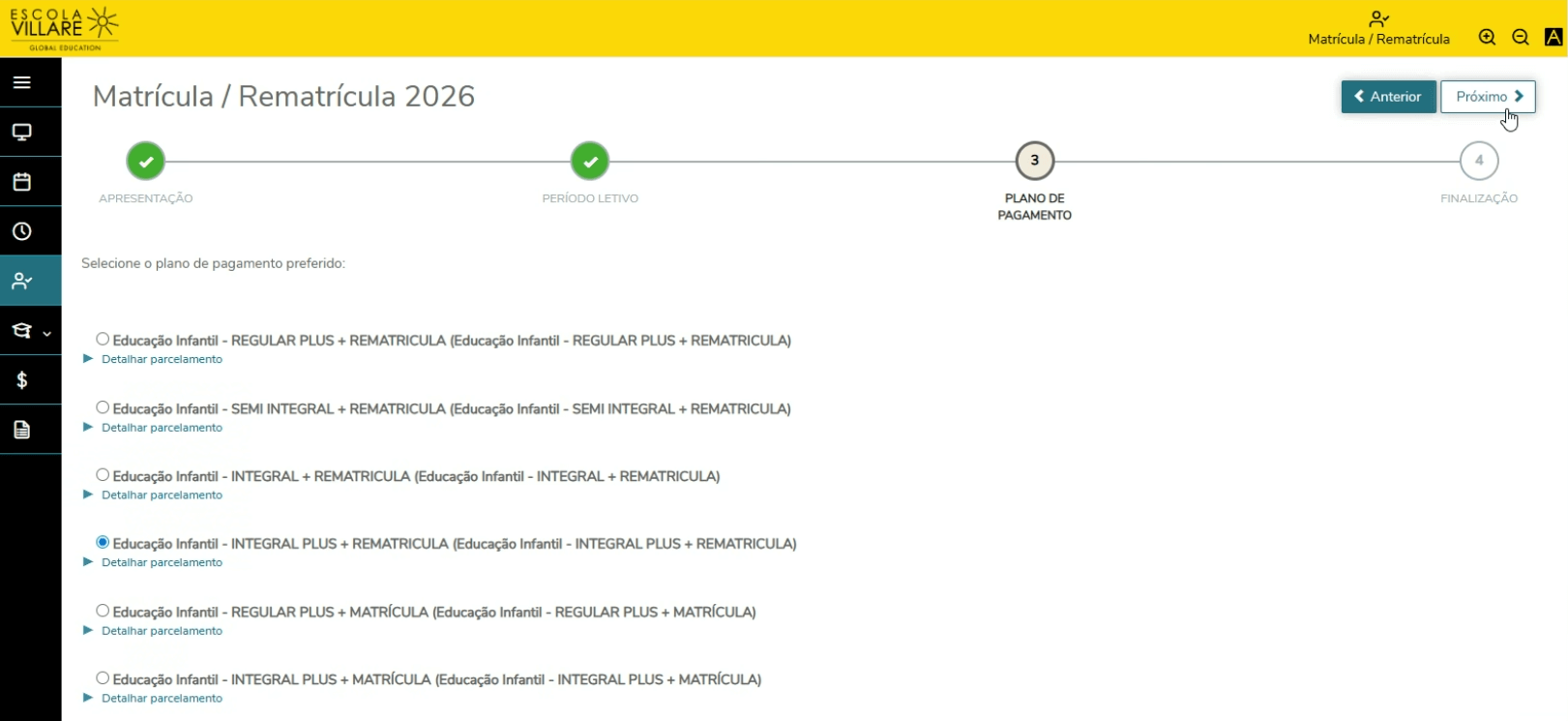
Task: Open Matrícula / Rematrícula header menu item
Action: tap(1378, 29)
